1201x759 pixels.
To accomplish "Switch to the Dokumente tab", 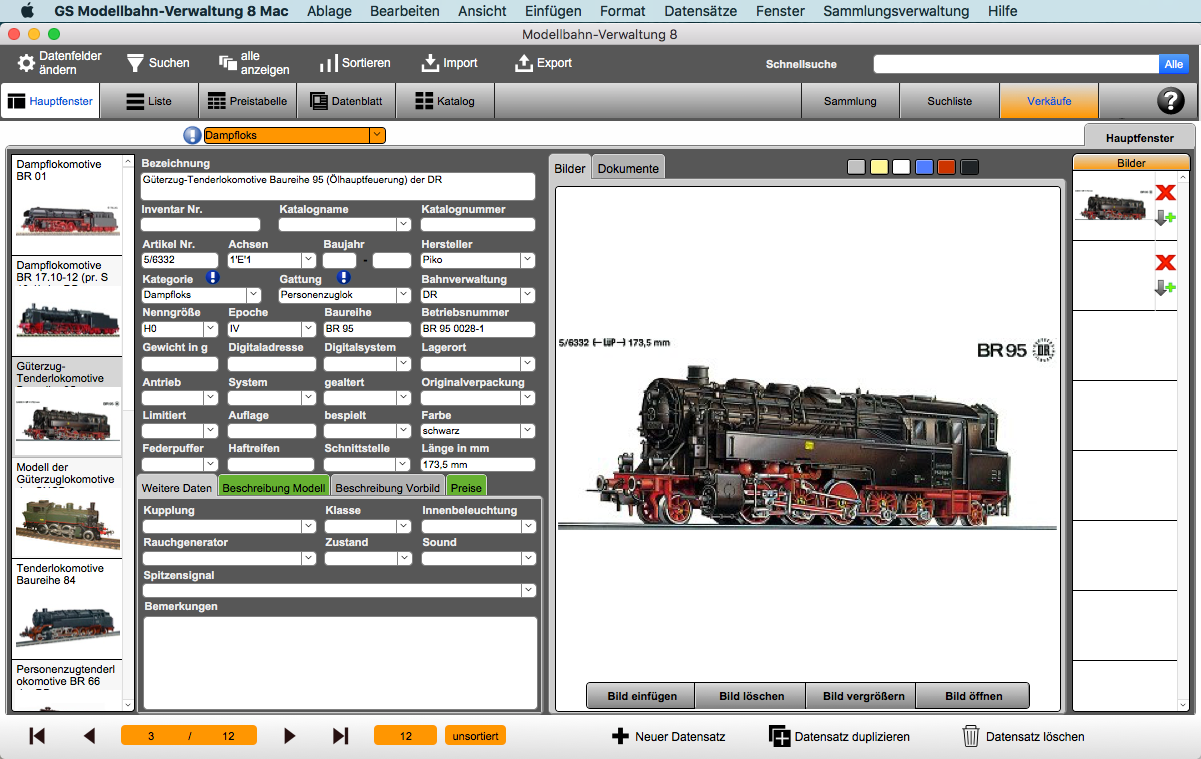I will click(x=628, y=167).
